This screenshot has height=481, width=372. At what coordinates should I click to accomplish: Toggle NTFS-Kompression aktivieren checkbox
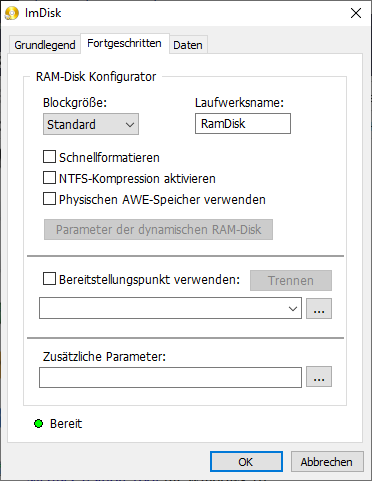pyautogui.click(x=49, y=178)
